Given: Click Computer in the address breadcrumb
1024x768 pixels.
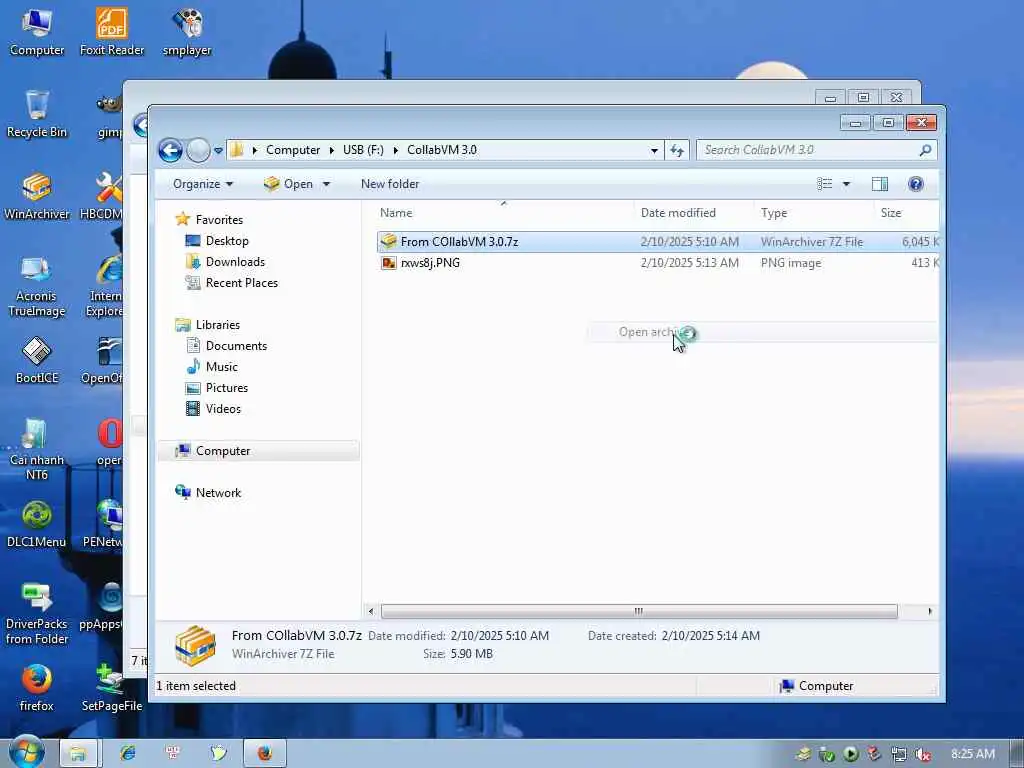Looking at the screenshot, I should [x=293, y=150].
